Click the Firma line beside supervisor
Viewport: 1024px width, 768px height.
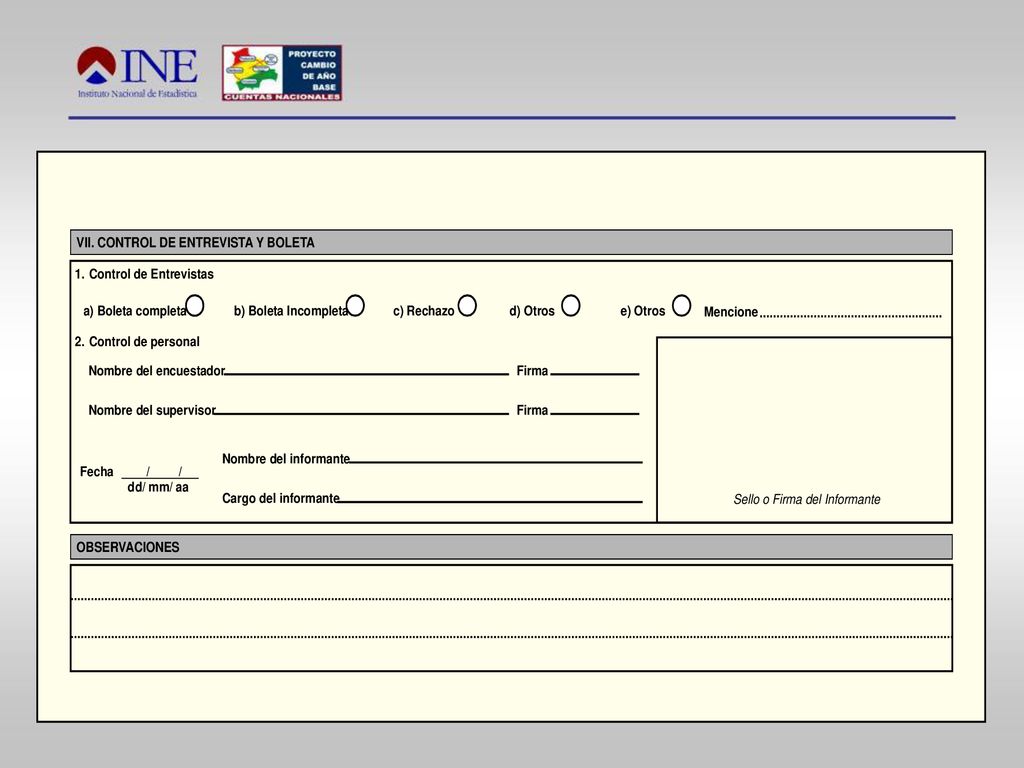594,413
